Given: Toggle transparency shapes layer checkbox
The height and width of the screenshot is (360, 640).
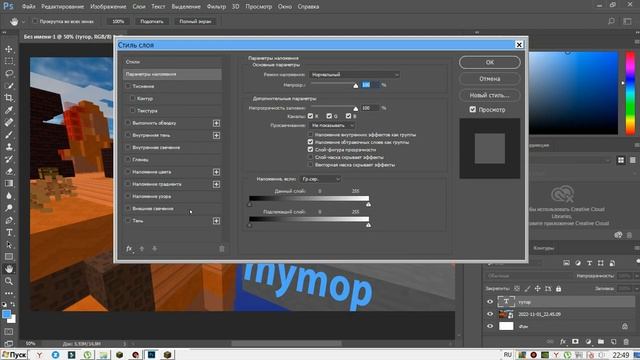Looking at the screenshot, I should coord(310,150).
